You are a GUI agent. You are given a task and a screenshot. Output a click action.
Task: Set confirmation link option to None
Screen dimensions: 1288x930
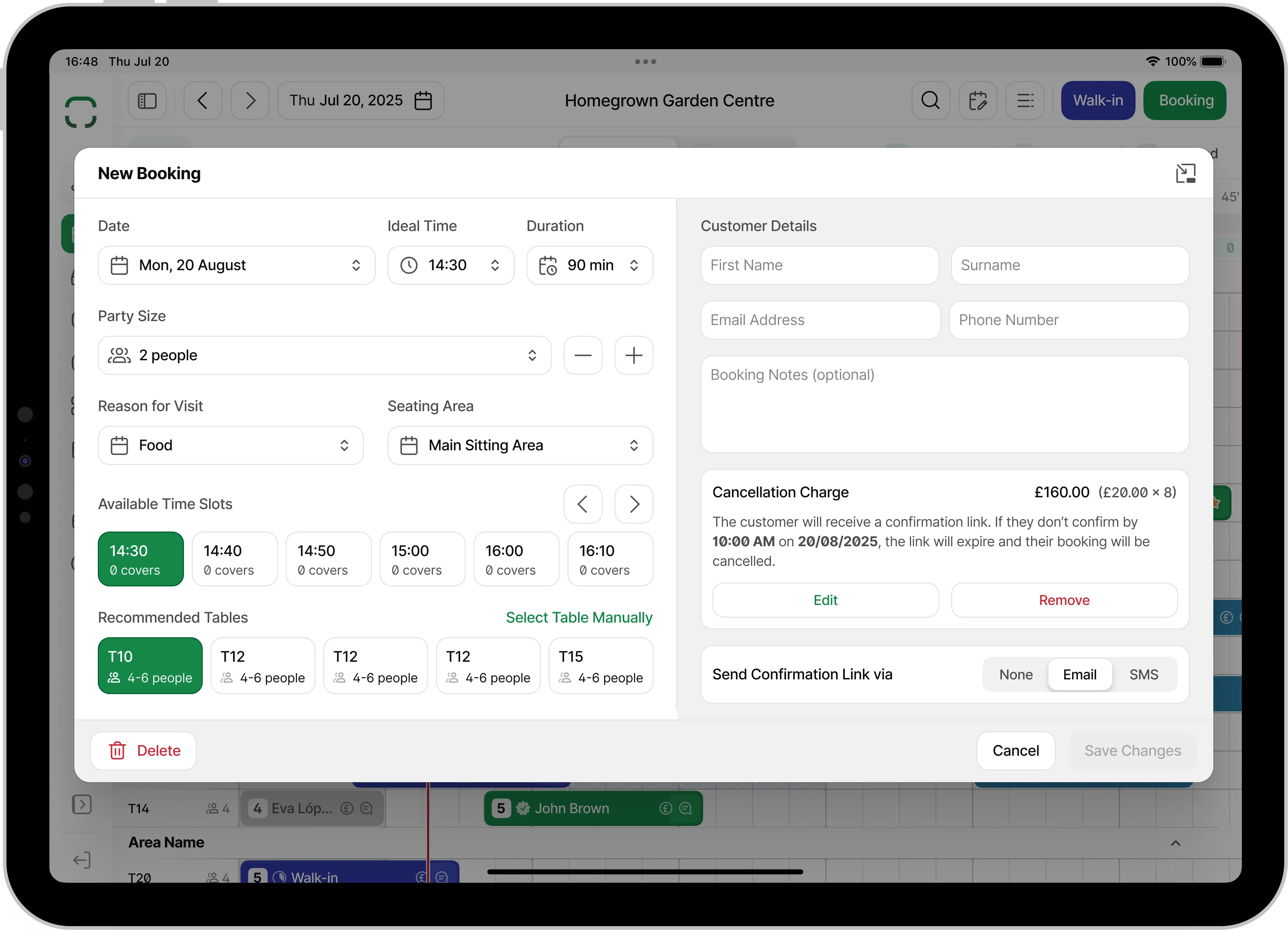click(1015, 674)
